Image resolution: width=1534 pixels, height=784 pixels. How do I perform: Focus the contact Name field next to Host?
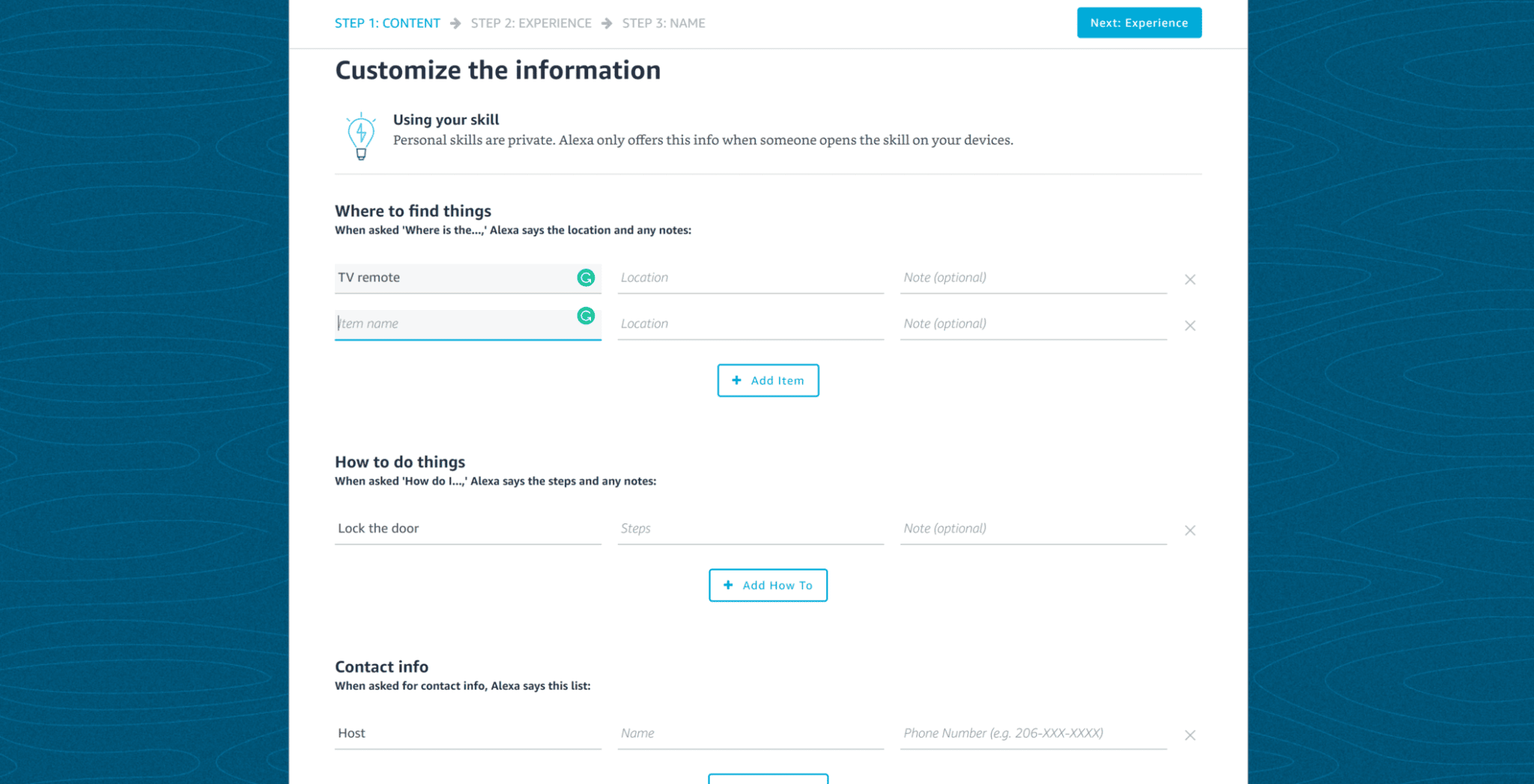tap(750, 733)
